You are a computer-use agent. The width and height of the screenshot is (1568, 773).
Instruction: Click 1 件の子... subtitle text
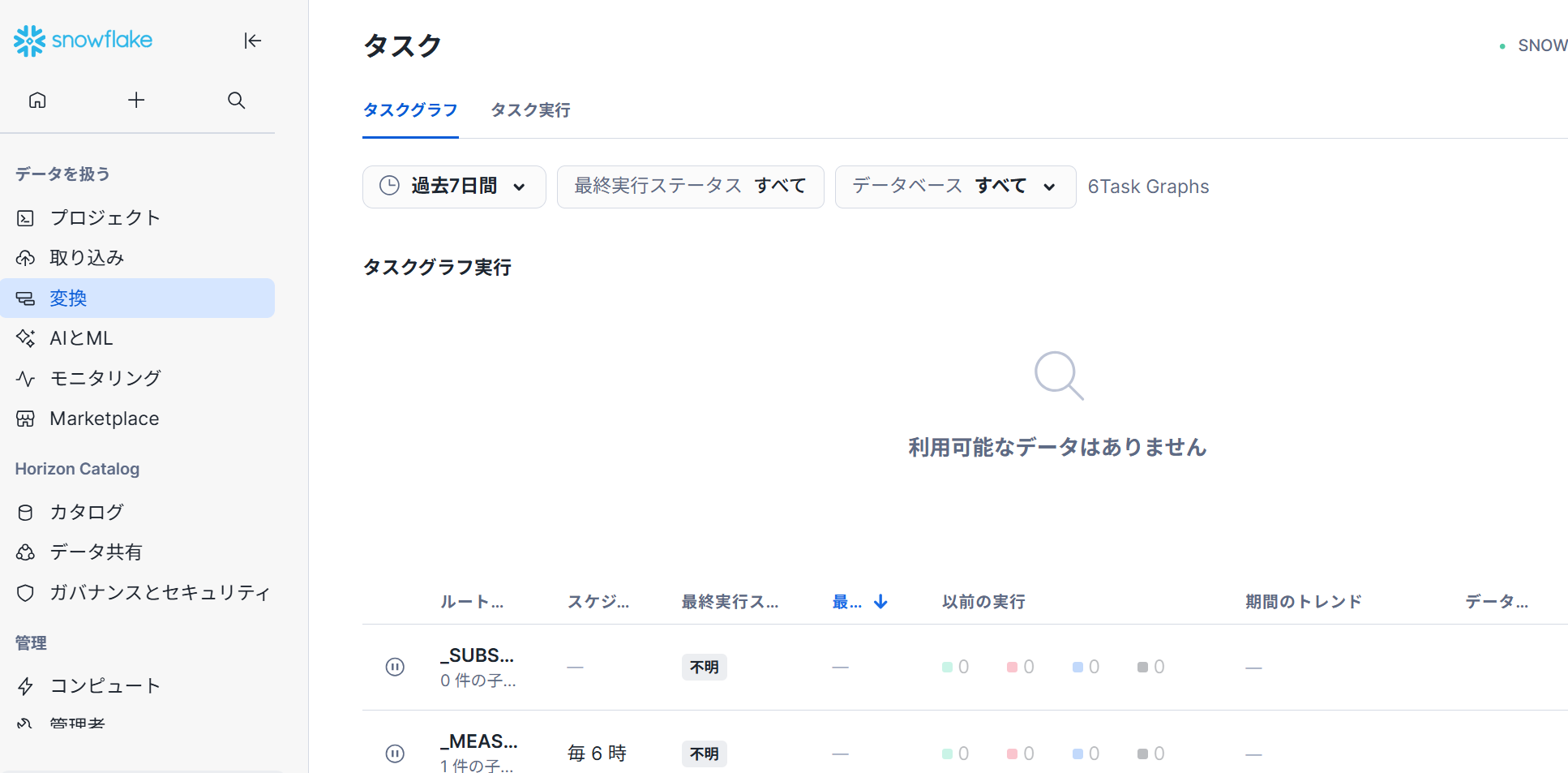click(x=477, y=765)
